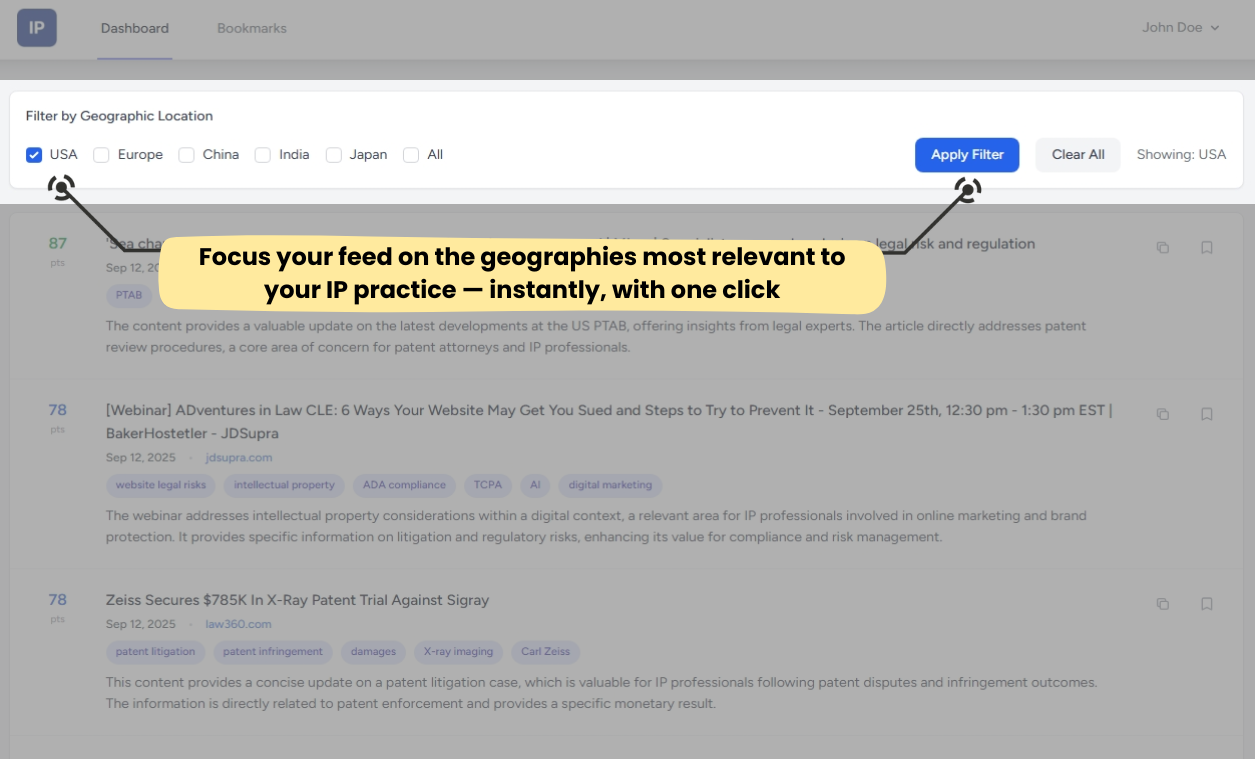Check the China filter checkbox
This screenshot has height=759, width=1255.
pyautogui.click(x=186, y=155)
